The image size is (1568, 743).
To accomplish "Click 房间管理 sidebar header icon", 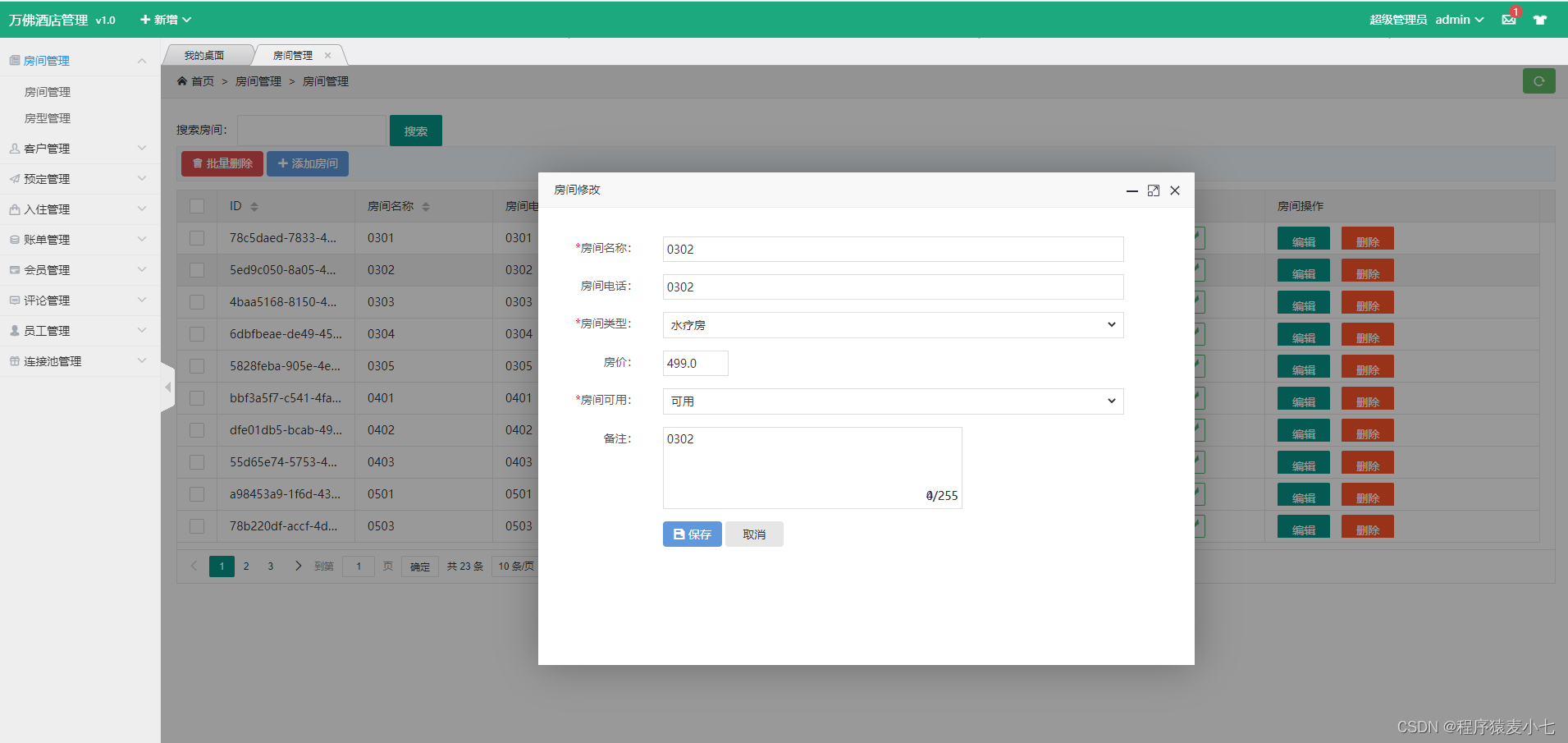I will [x=15, y=61].
